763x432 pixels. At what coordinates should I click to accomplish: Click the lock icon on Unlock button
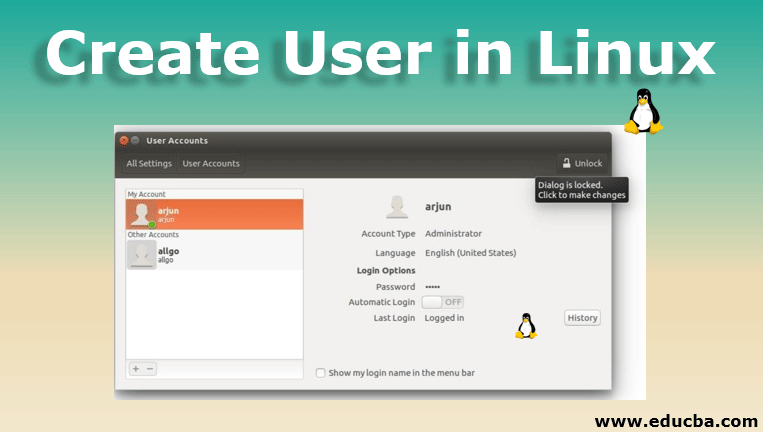coord(566,163)
